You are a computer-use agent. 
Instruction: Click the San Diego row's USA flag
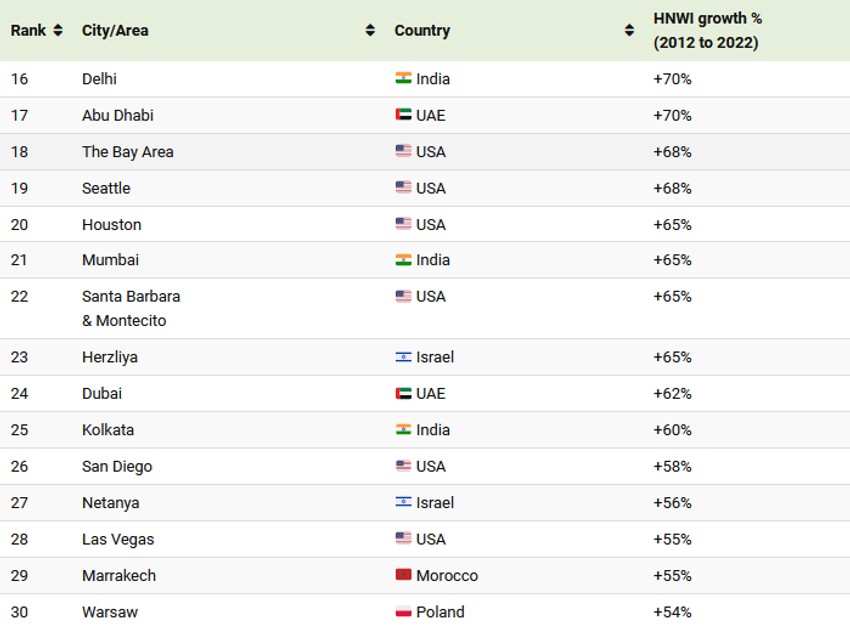click(x=403, y=466)
